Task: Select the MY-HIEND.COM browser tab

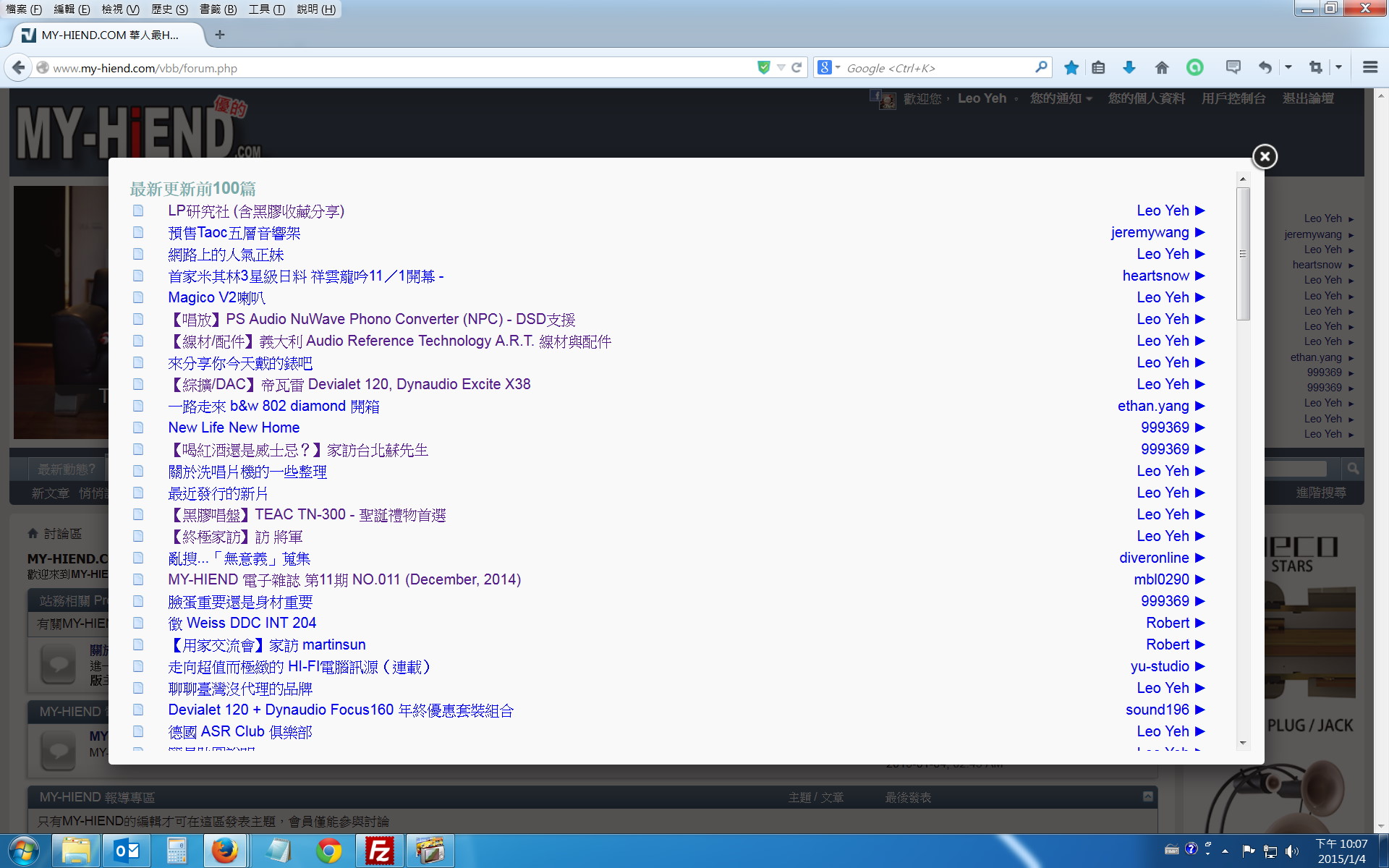Action: (x=109, y=35)
